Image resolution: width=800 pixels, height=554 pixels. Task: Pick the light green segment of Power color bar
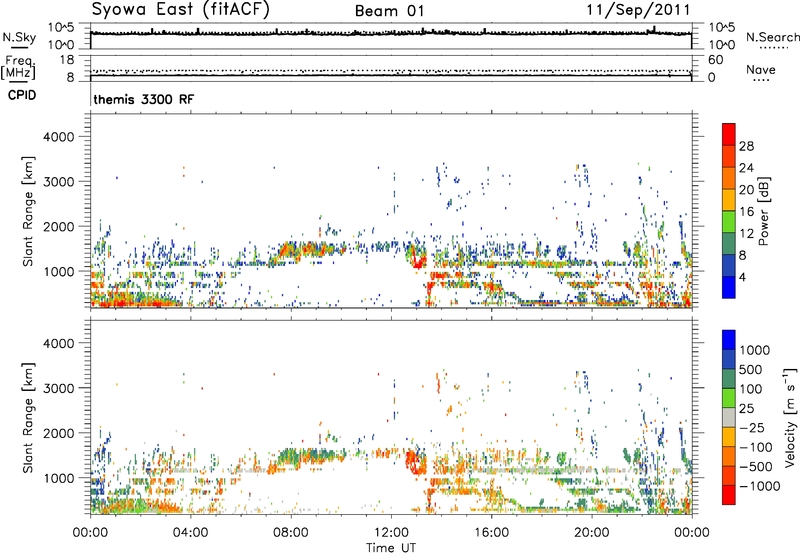[729, 221]
